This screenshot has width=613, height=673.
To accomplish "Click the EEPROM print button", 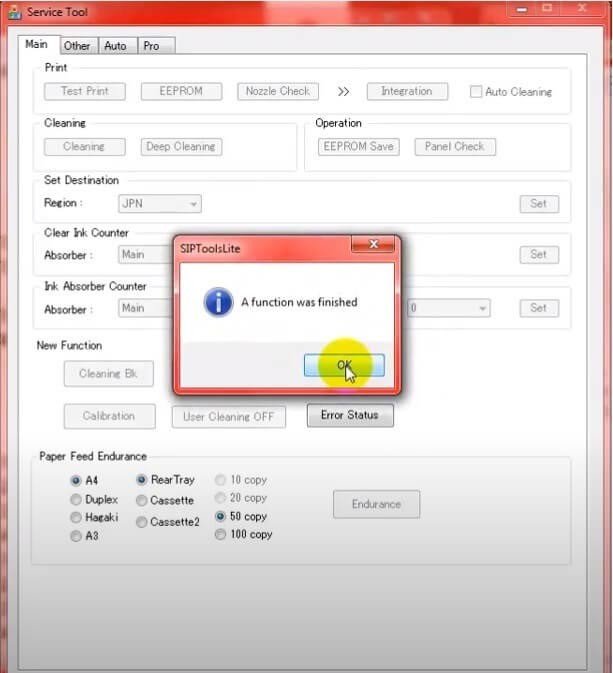I will point(182,91).
